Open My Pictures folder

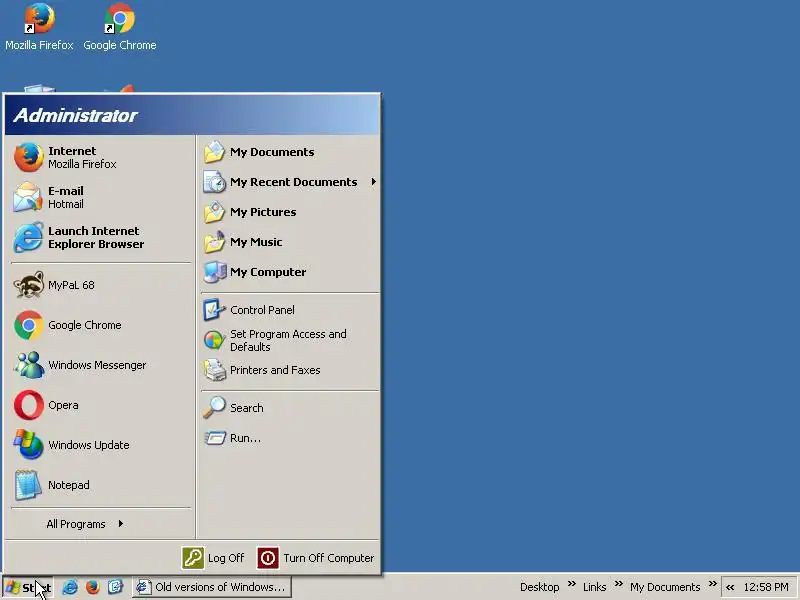pyautogui.click(x=290, y=212)
